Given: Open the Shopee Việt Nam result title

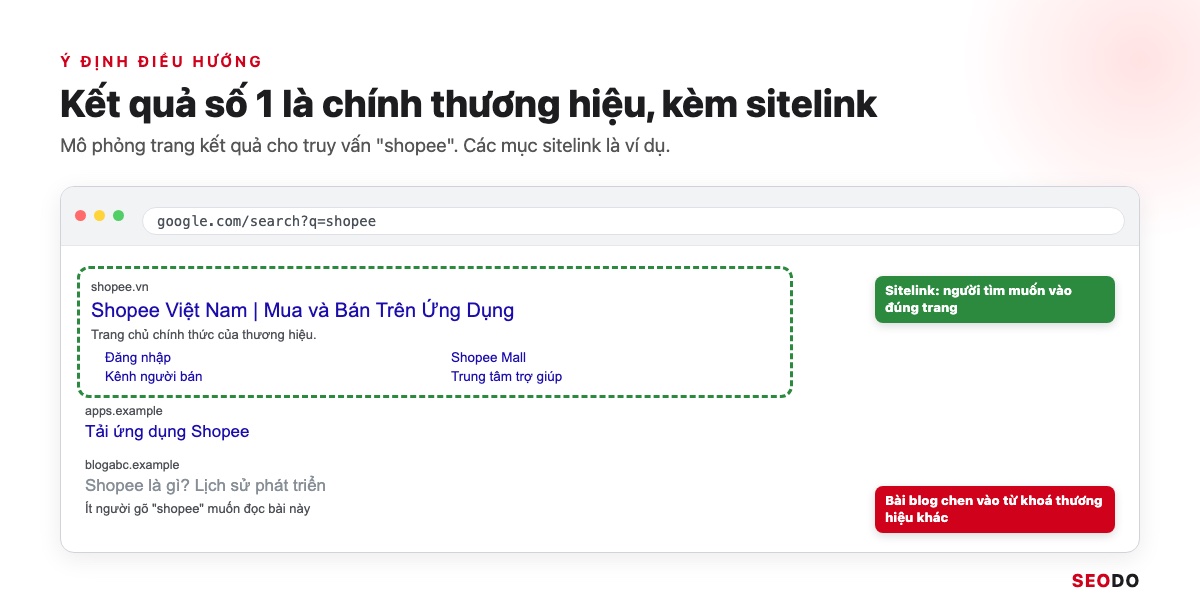Looking at the screenshot, I should point(302,310).
